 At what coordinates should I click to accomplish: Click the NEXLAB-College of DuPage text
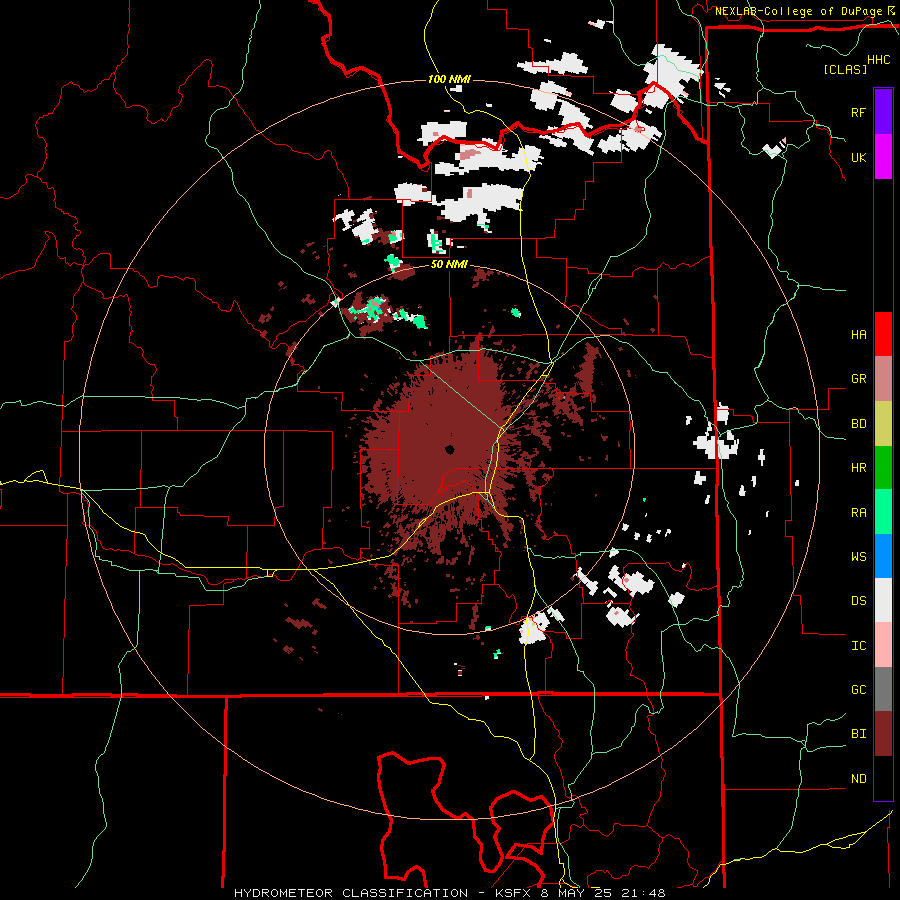pos(798,11)
